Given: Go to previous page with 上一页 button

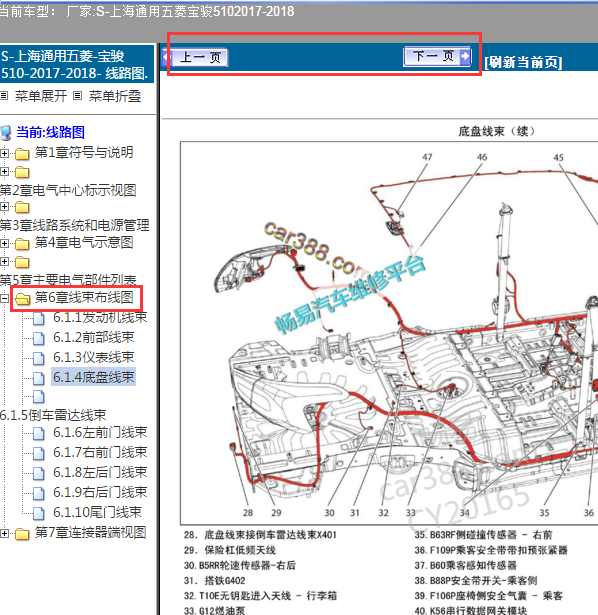Looking at the screenshot, I should pyautogui.click(x=195, y=58).
